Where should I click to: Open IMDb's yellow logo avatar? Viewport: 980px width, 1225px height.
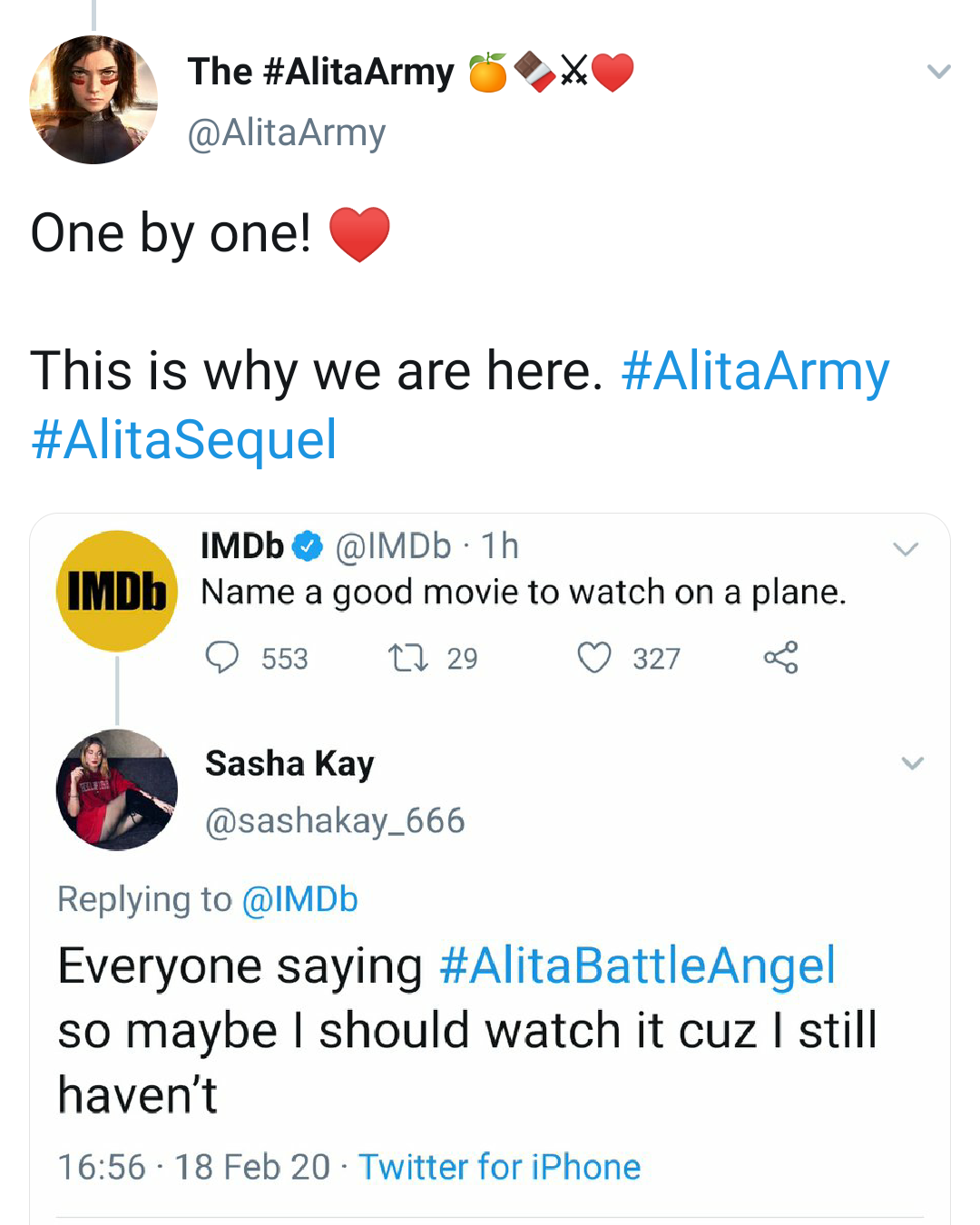click(x=117, y=591)
